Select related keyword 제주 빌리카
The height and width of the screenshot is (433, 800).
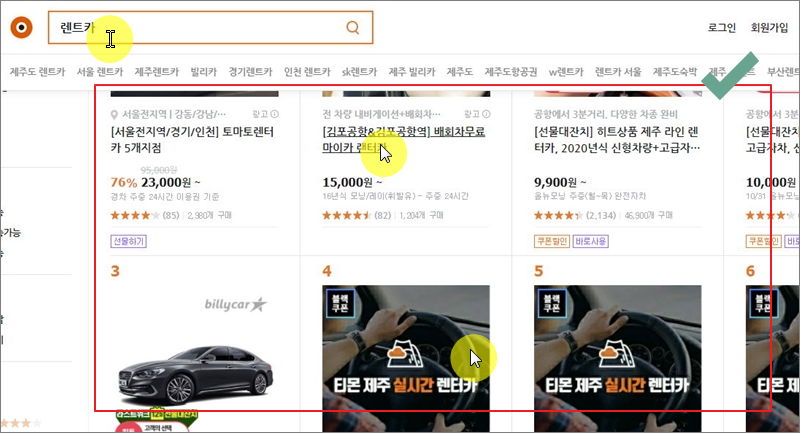(412, 72)
